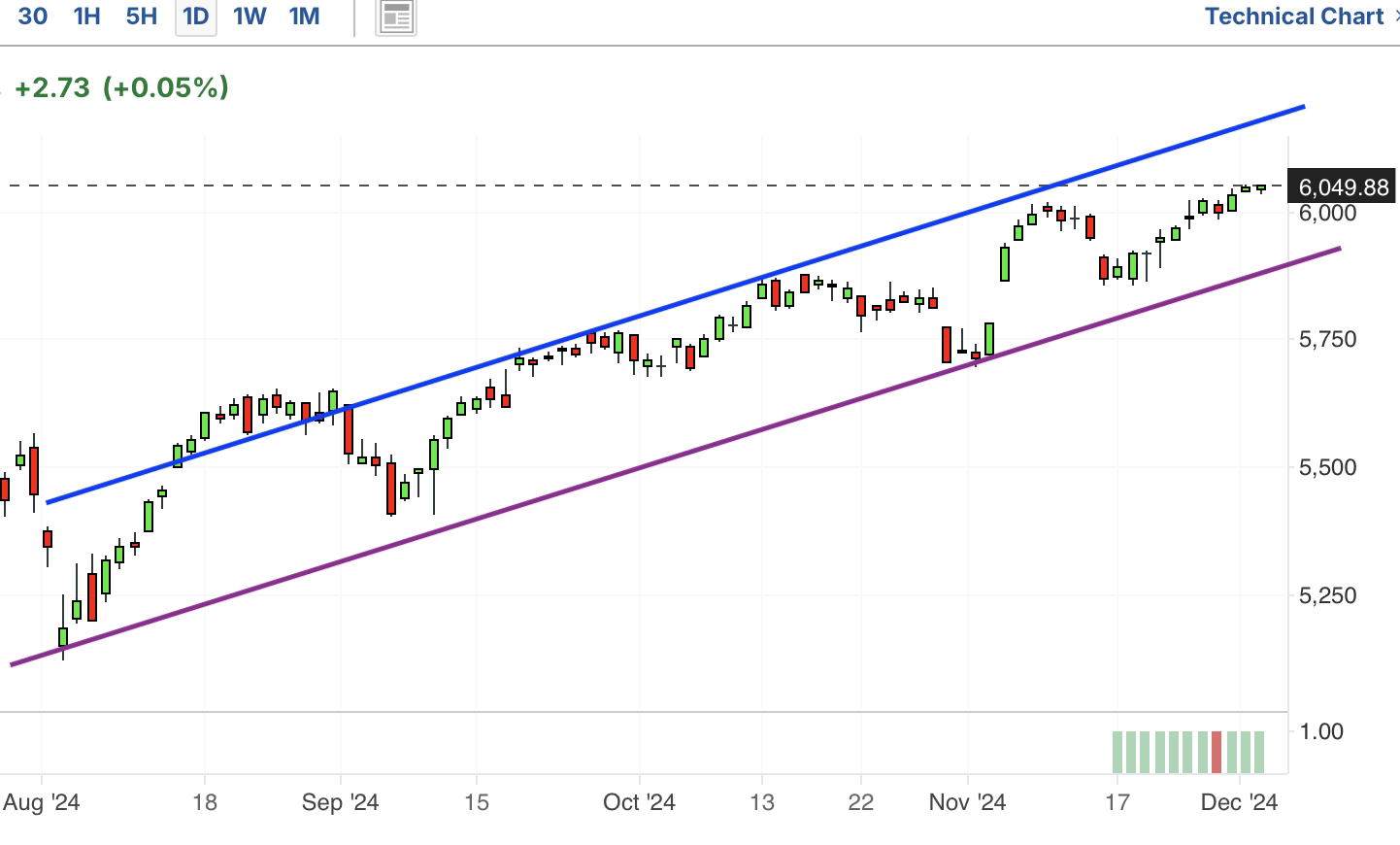Click the 1.00 indicator axis label

(x=1321, y=731)
